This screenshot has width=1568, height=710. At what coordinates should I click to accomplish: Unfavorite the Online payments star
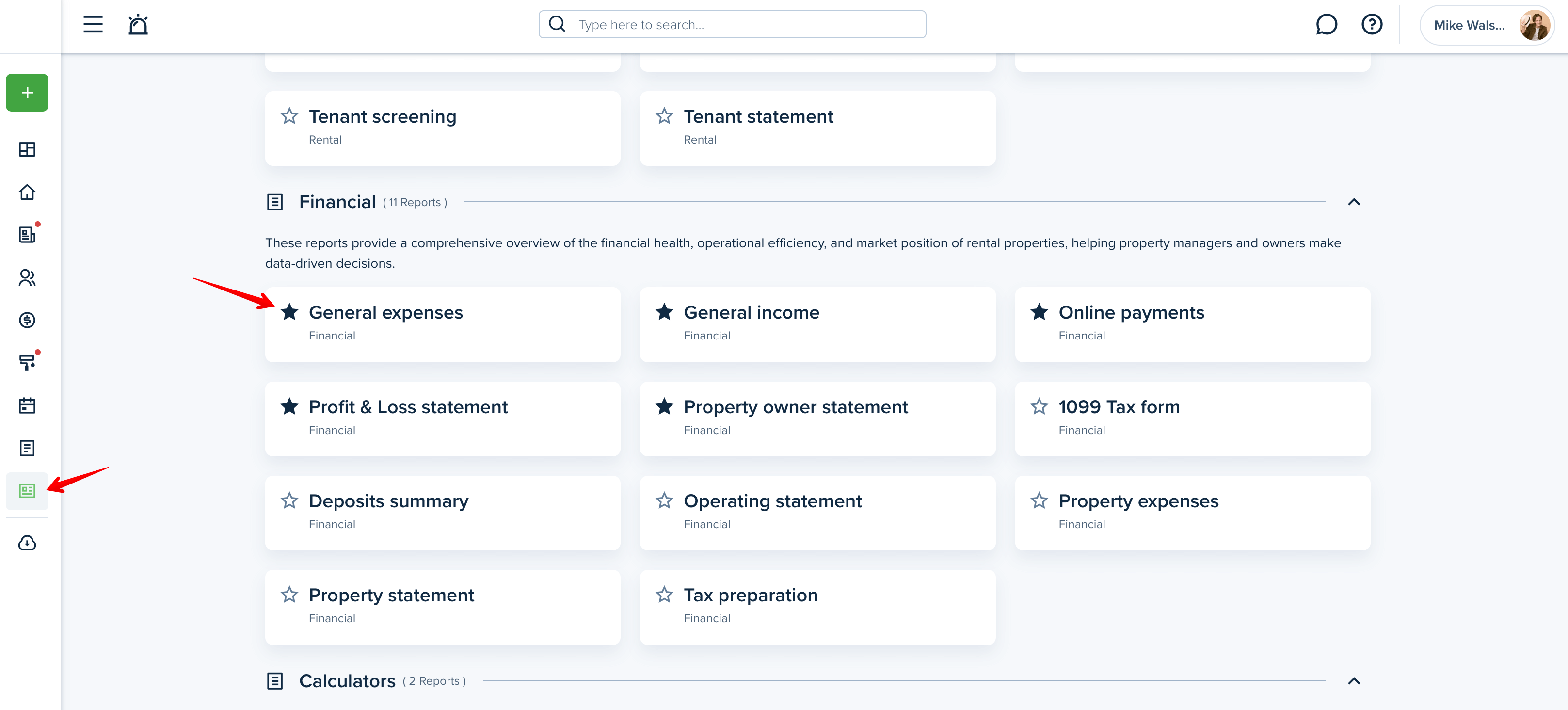click(1039, 312)
